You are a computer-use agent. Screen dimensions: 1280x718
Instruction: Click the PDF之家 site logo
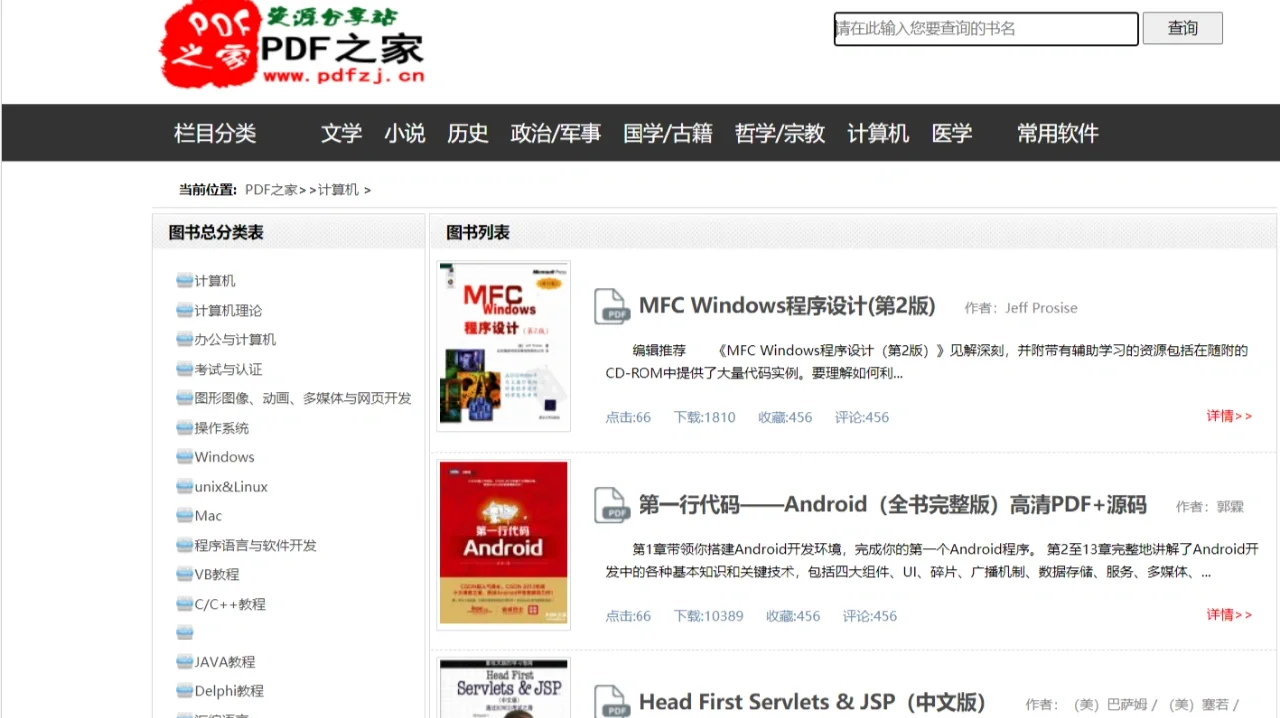292,45
